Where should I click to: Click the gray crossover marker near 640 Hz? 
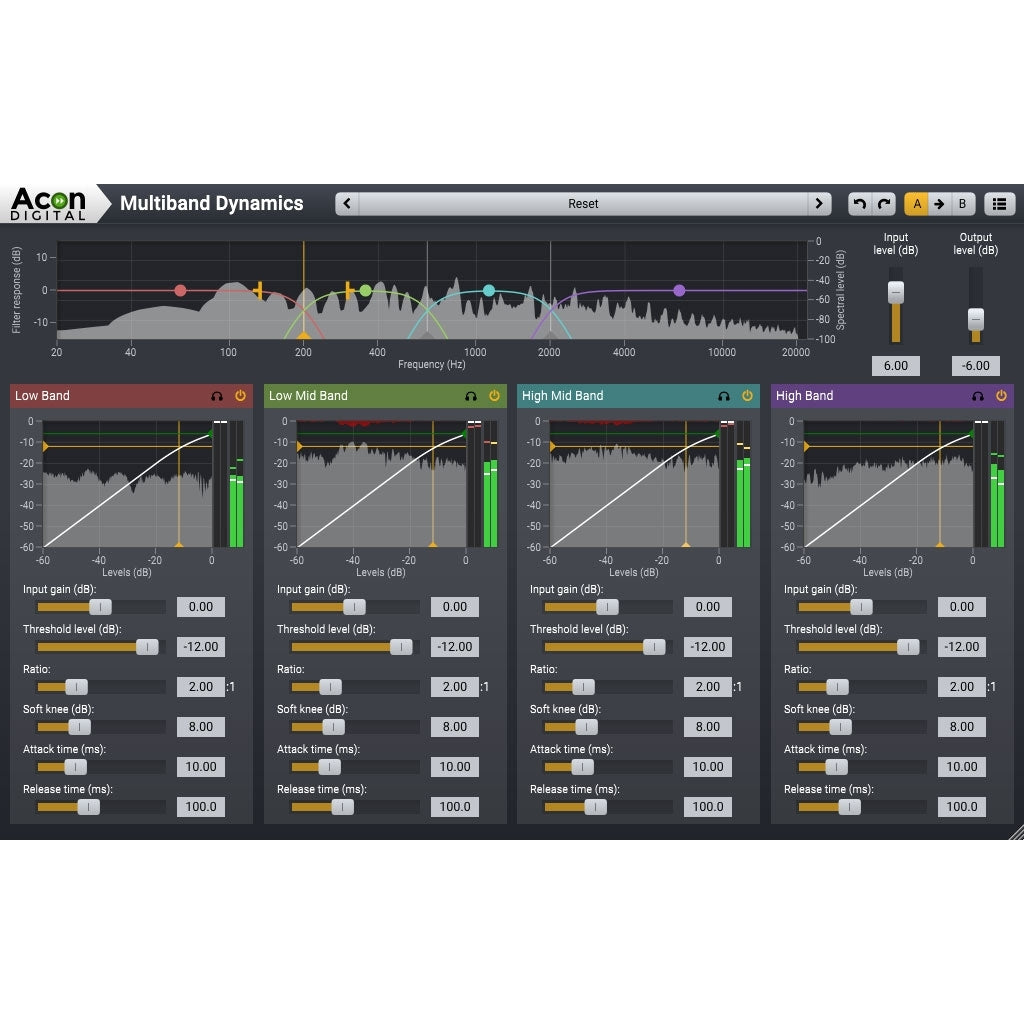(x=428, y=336)
